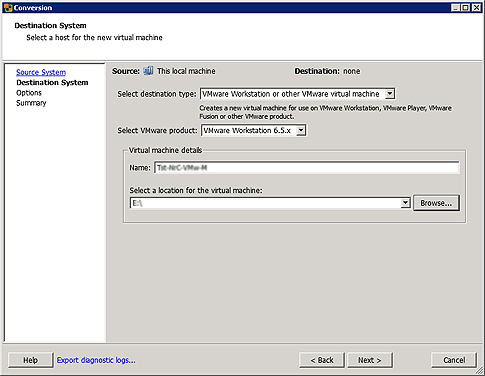
Task: Proceed with the Next button
Action: 370,360
